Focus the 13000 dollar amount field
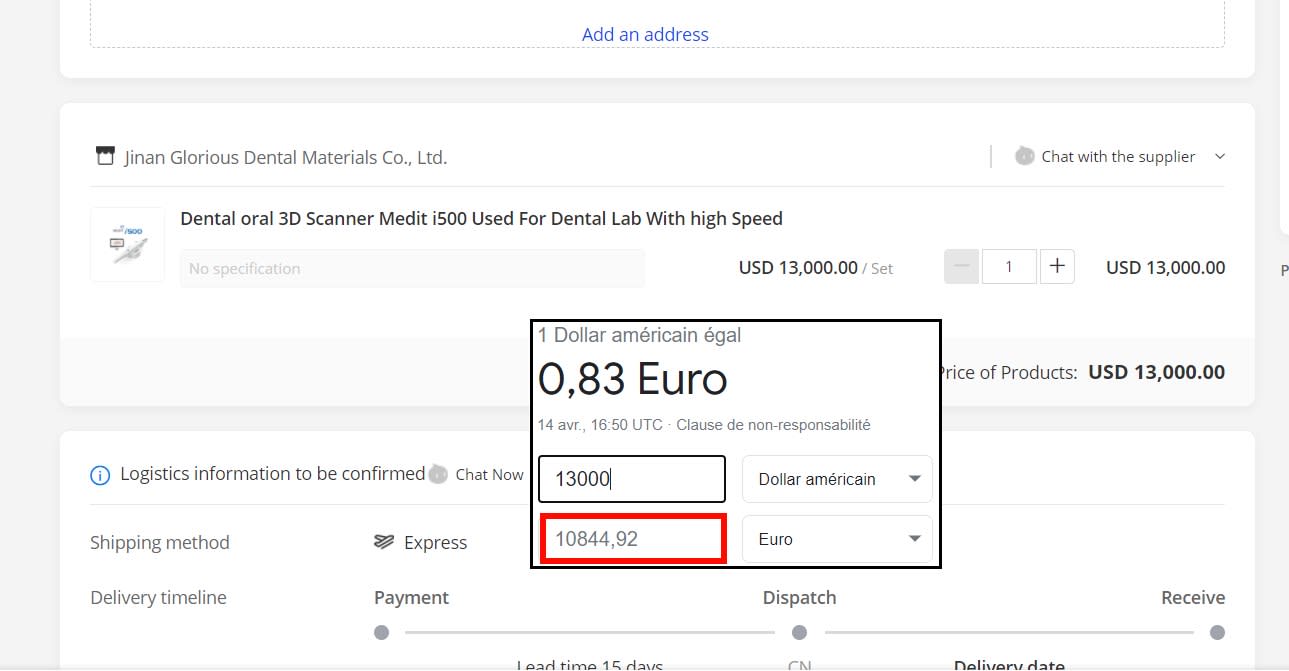This screenshot has height=671, width=1289. click(x=631, y=479)
